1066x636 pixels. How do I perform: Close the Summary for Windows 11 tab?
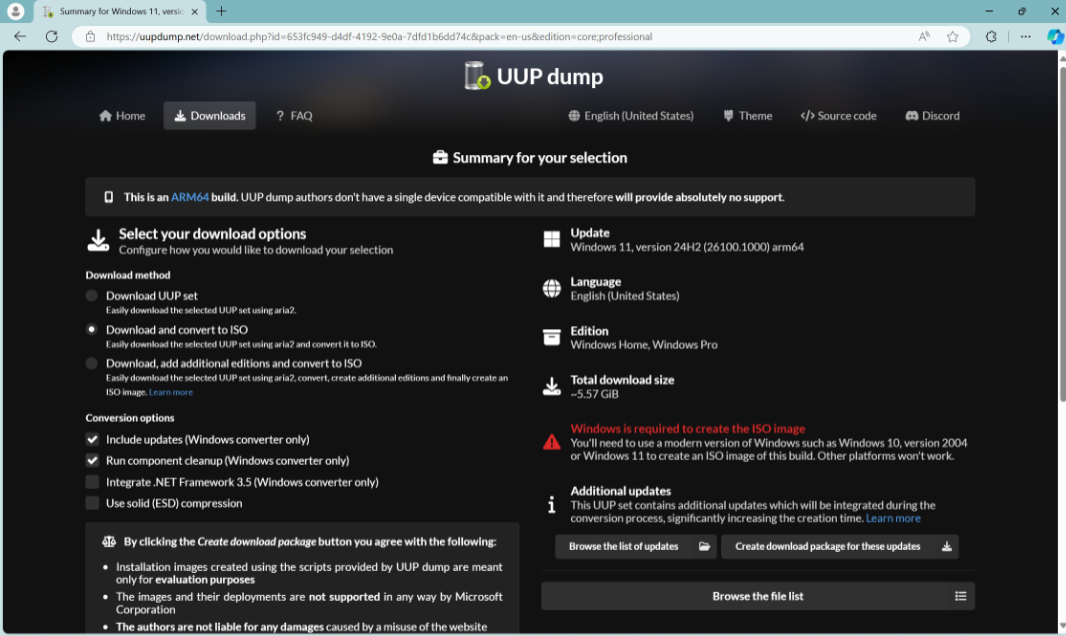[194, 12]
